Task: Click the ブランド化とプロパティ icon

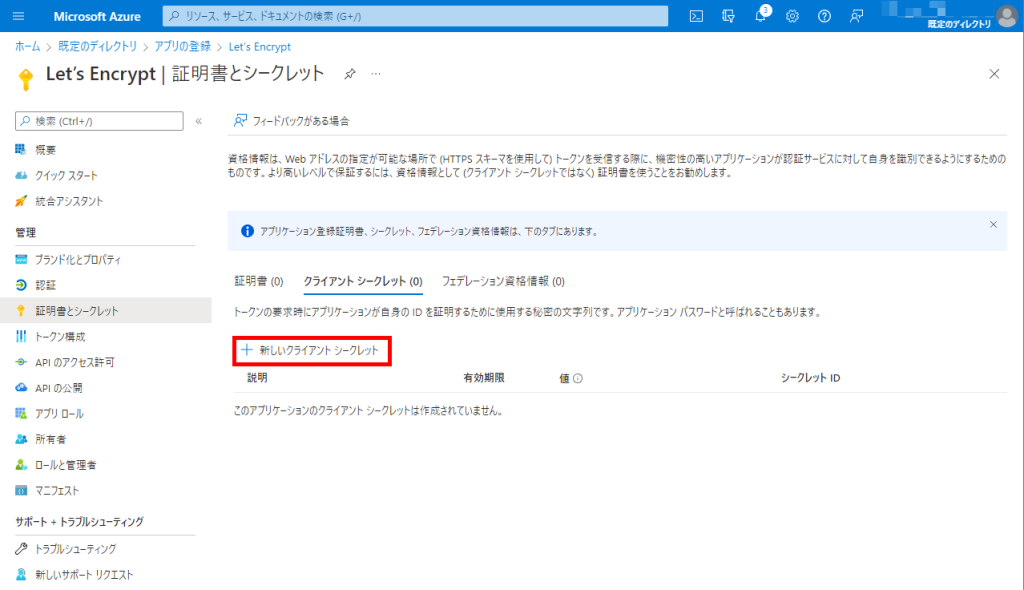Action: click(21, 259)
